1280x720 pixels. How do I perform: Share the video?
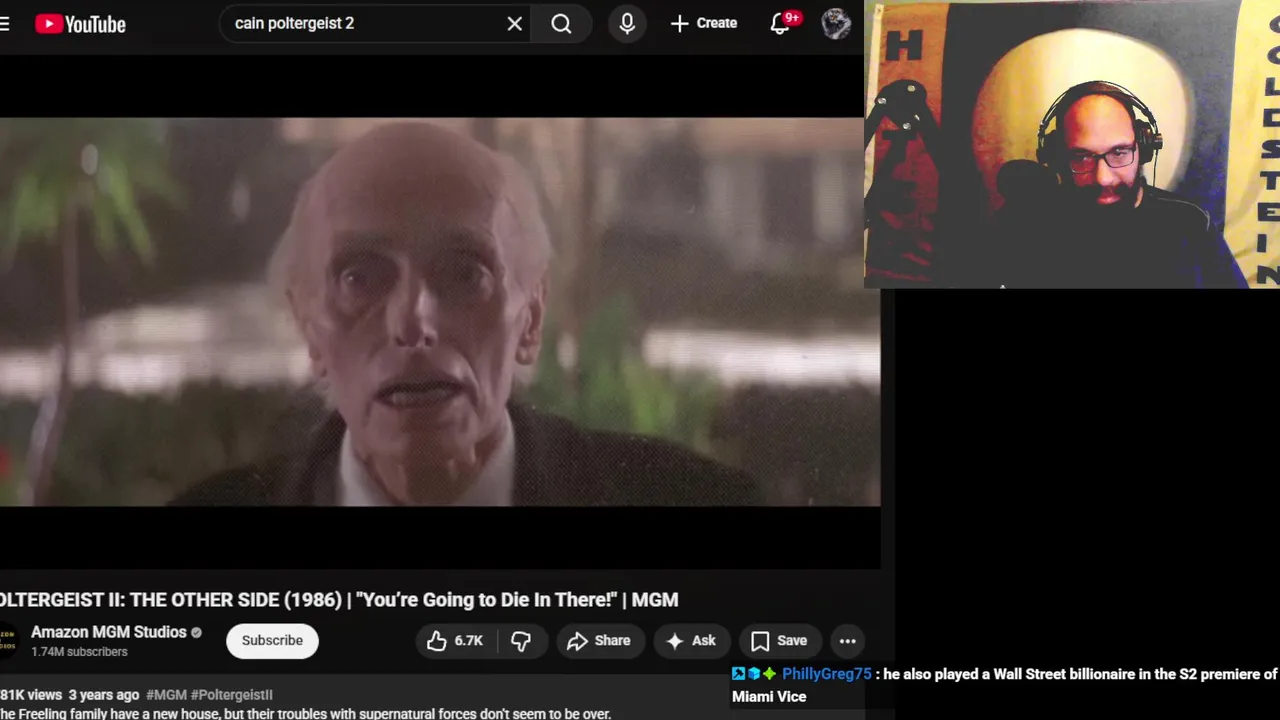(598, 641)
